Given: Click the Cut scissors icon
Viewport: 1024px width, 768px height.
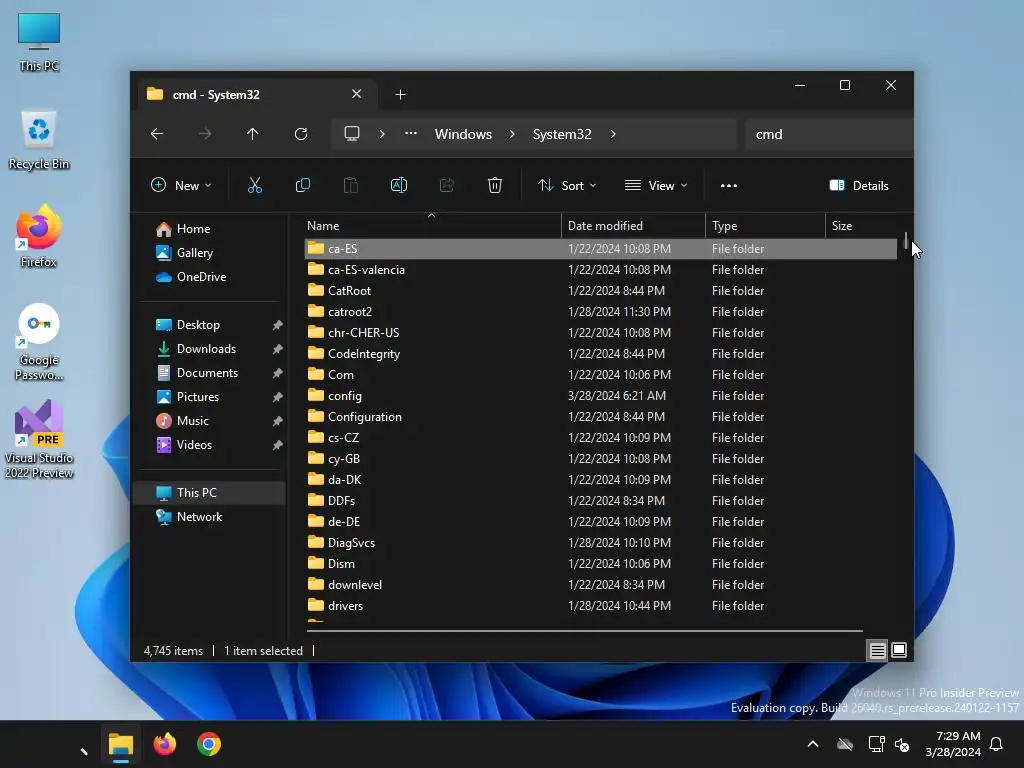Looking at the screenshot, I should click(255, 185).
